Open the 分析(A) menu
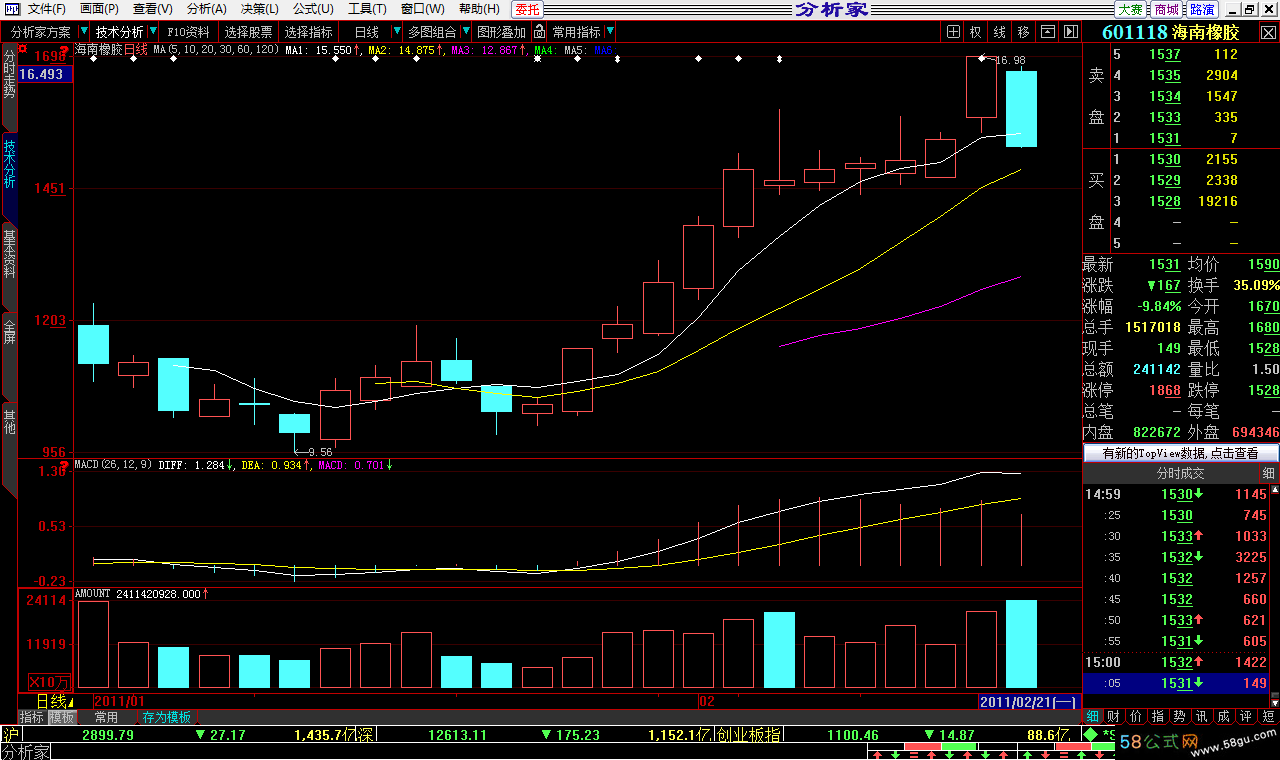Image resolution: width=1280 pixels, height=760 pixels. pyautogui.click(x=206, y=9)
